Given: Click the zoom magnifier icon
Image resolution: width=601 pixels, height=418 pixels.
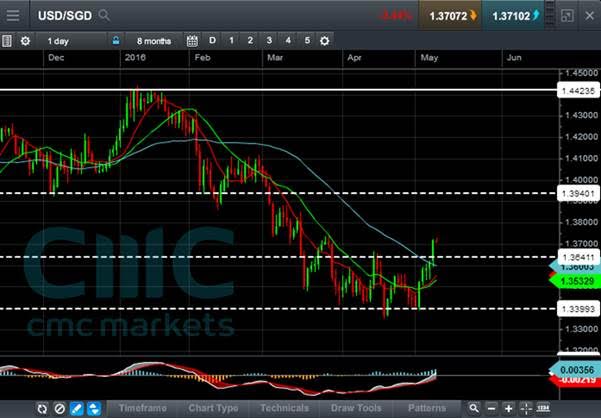Looking at the screenshot, I should click(x=474, y=408).
